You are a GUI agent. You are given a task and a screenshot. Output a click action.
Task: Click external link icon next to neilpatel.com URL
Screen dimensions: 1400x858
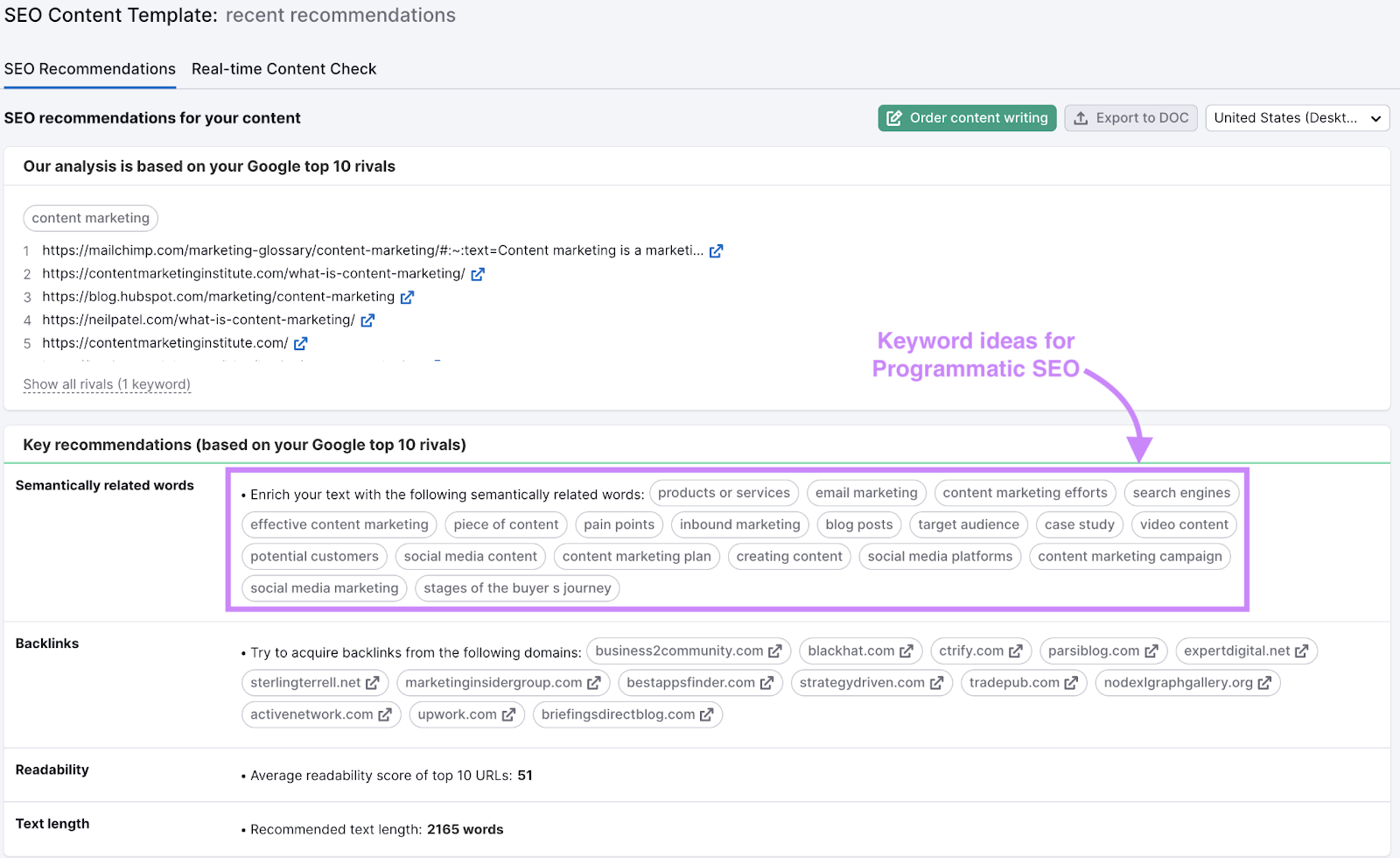coord(367,320)
